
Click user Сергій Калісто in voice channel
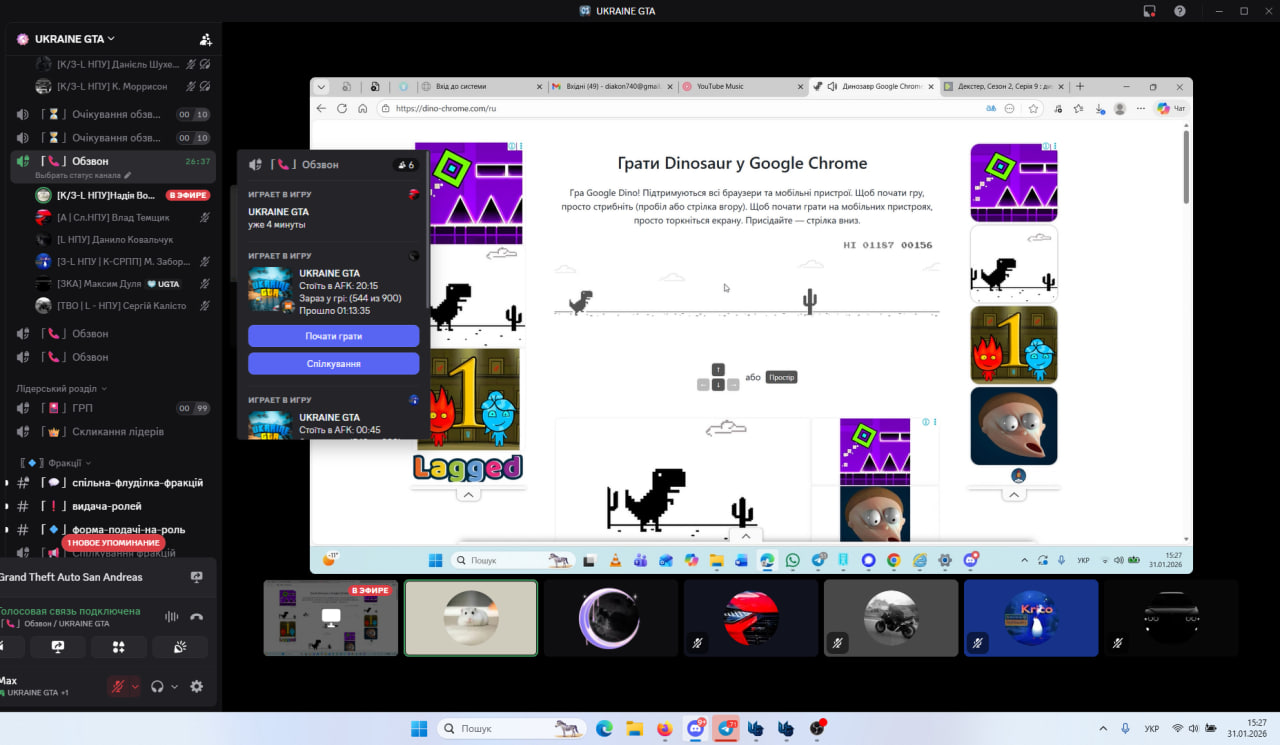pyautogui.click(x=121, y=306)
